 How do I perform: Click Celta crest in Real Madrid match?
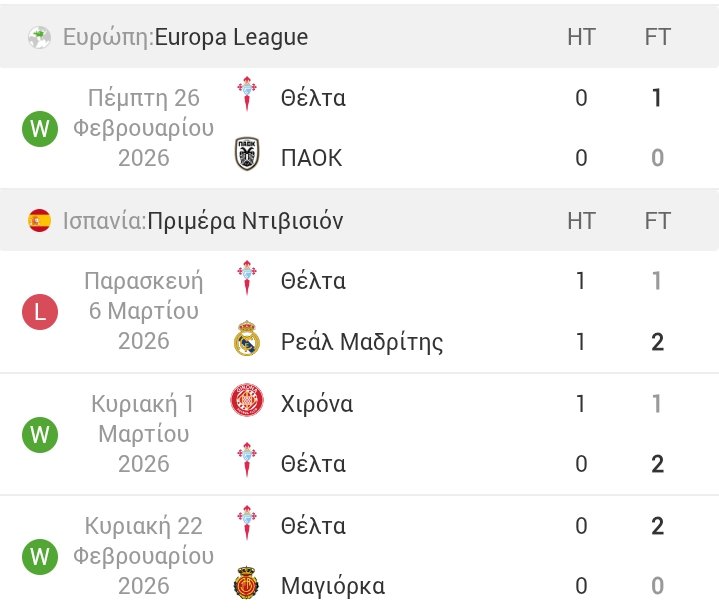click(246, 279)
